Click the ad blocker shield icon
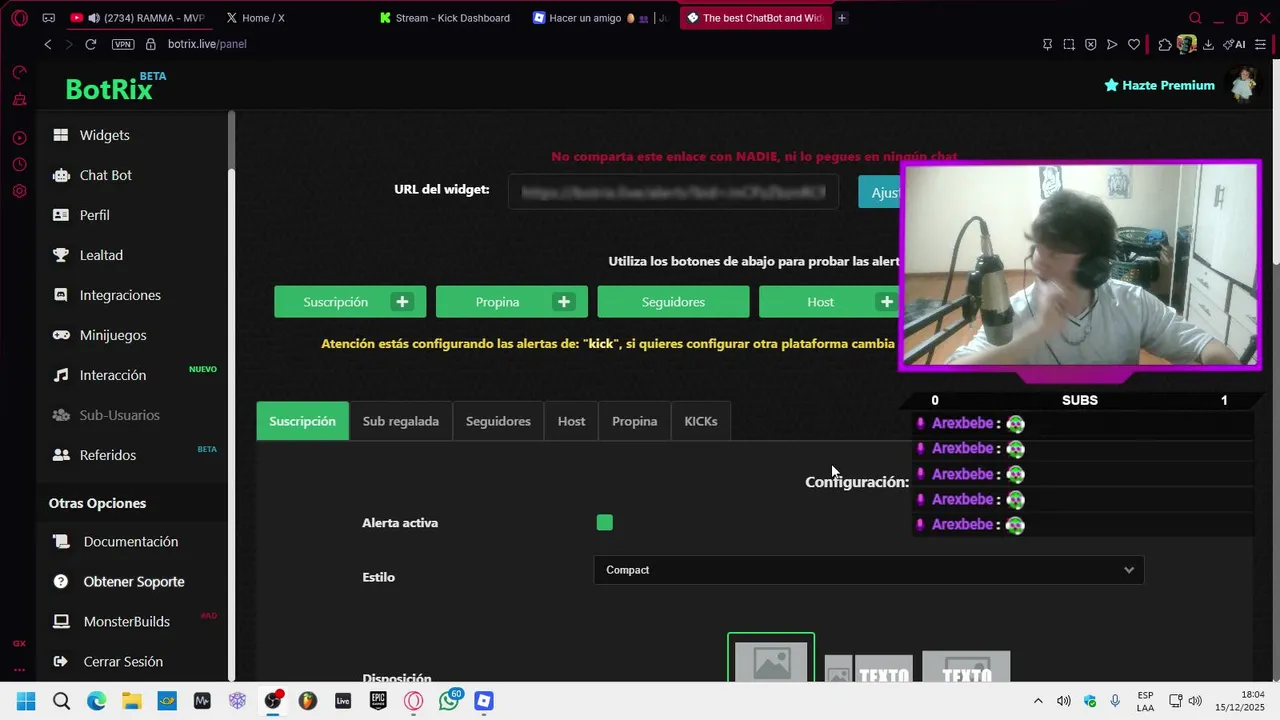 point(1090,44)
